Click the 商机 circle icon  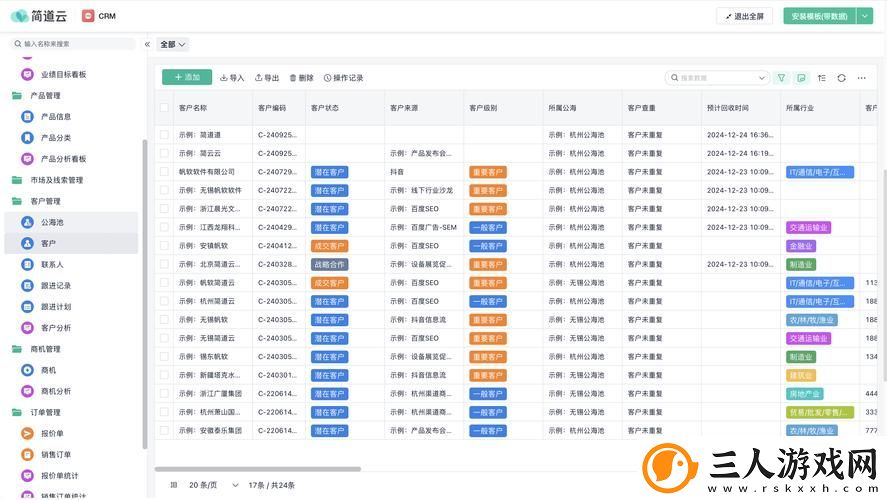(x=27, y=370)
